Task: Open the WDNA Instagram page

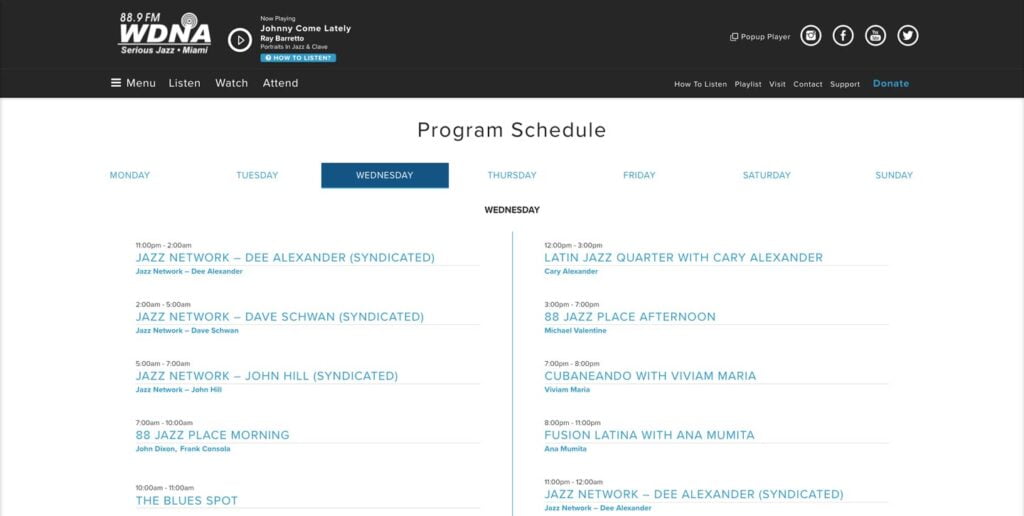Action: pos(812,36)
